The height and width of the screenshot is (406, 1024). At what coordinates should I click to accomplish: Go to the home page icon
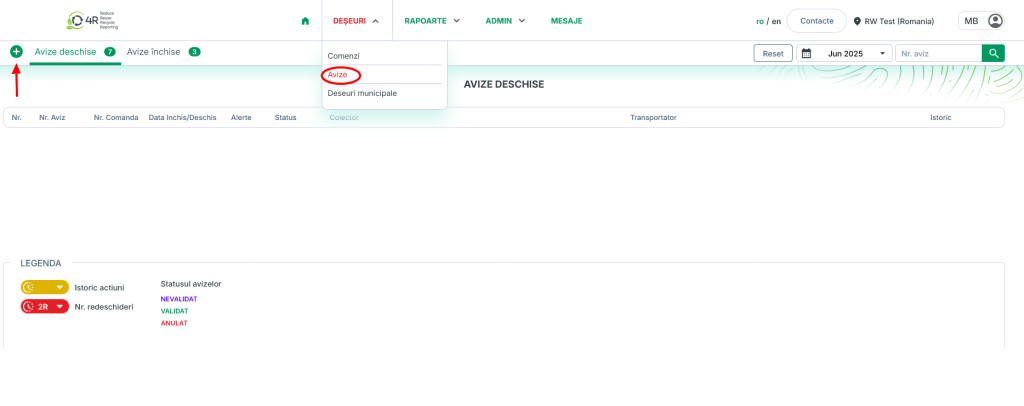pos(305,21)
